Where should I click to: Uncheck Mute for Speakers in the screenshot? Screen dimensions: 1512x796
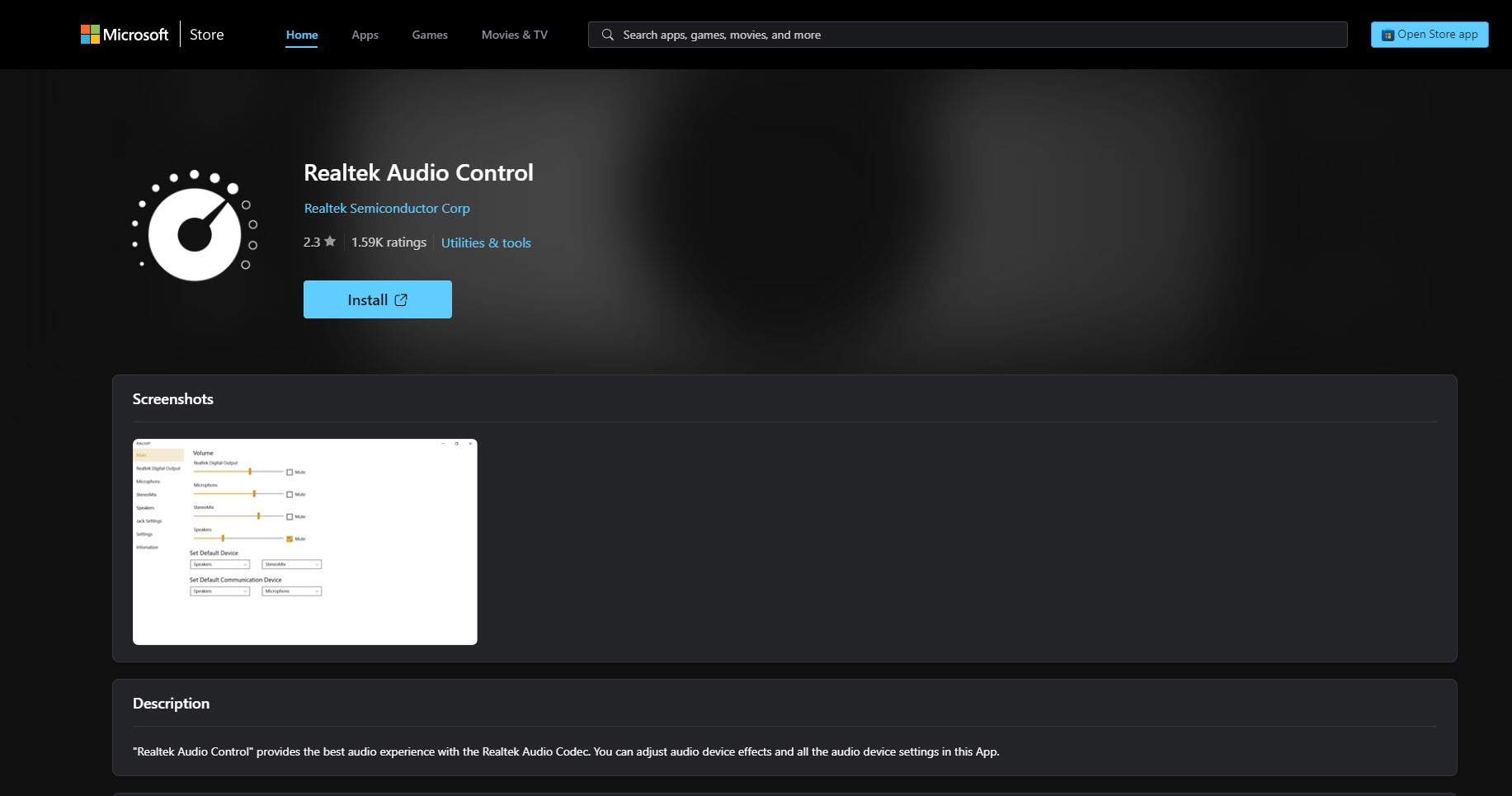tap(290, 539)
